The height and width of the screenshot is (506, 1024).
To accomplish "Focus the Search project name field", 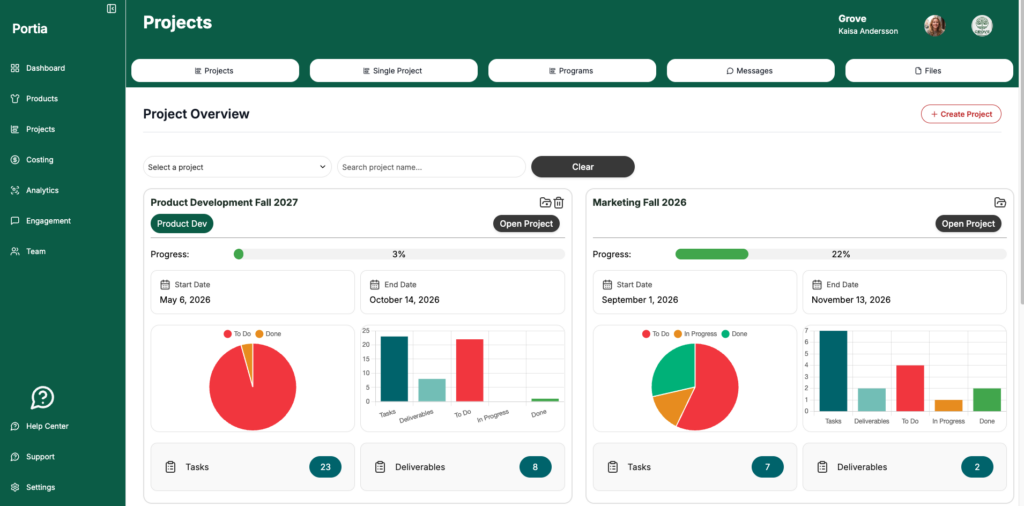I will point(431,167).
